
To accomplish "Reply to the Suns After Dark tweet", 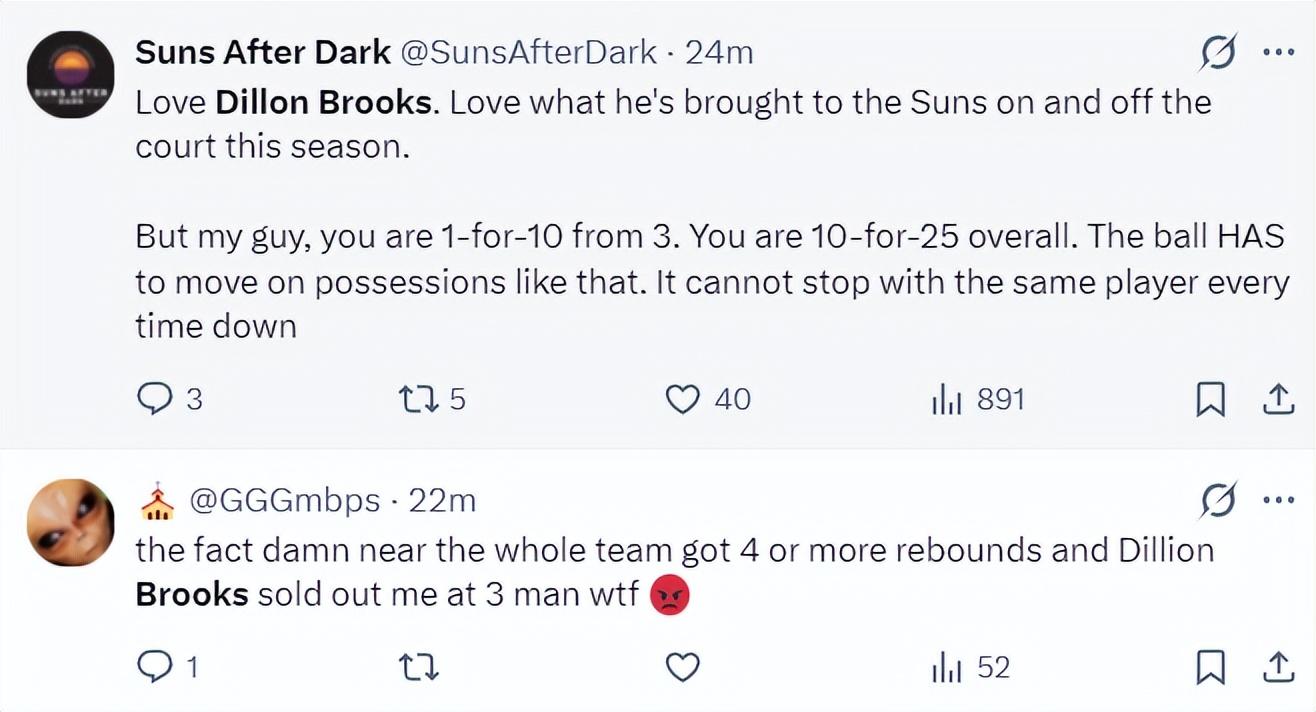I will (153, 400).
